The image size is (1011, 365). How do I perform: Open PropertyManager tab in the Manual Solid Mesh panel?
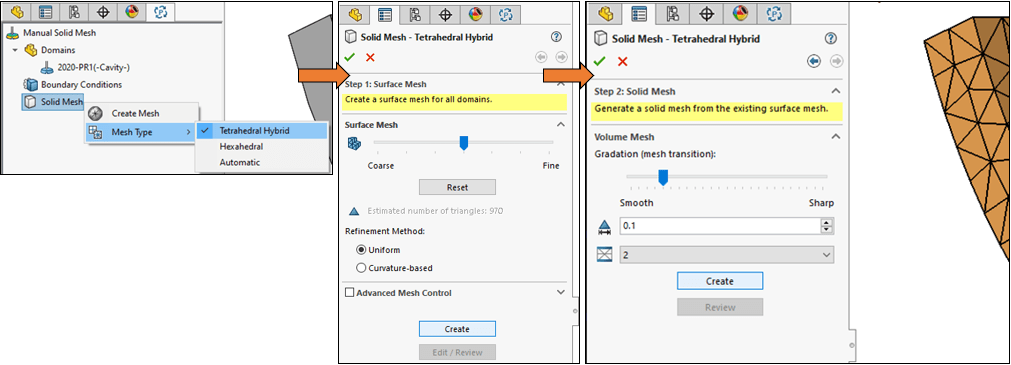coord(45,12)
